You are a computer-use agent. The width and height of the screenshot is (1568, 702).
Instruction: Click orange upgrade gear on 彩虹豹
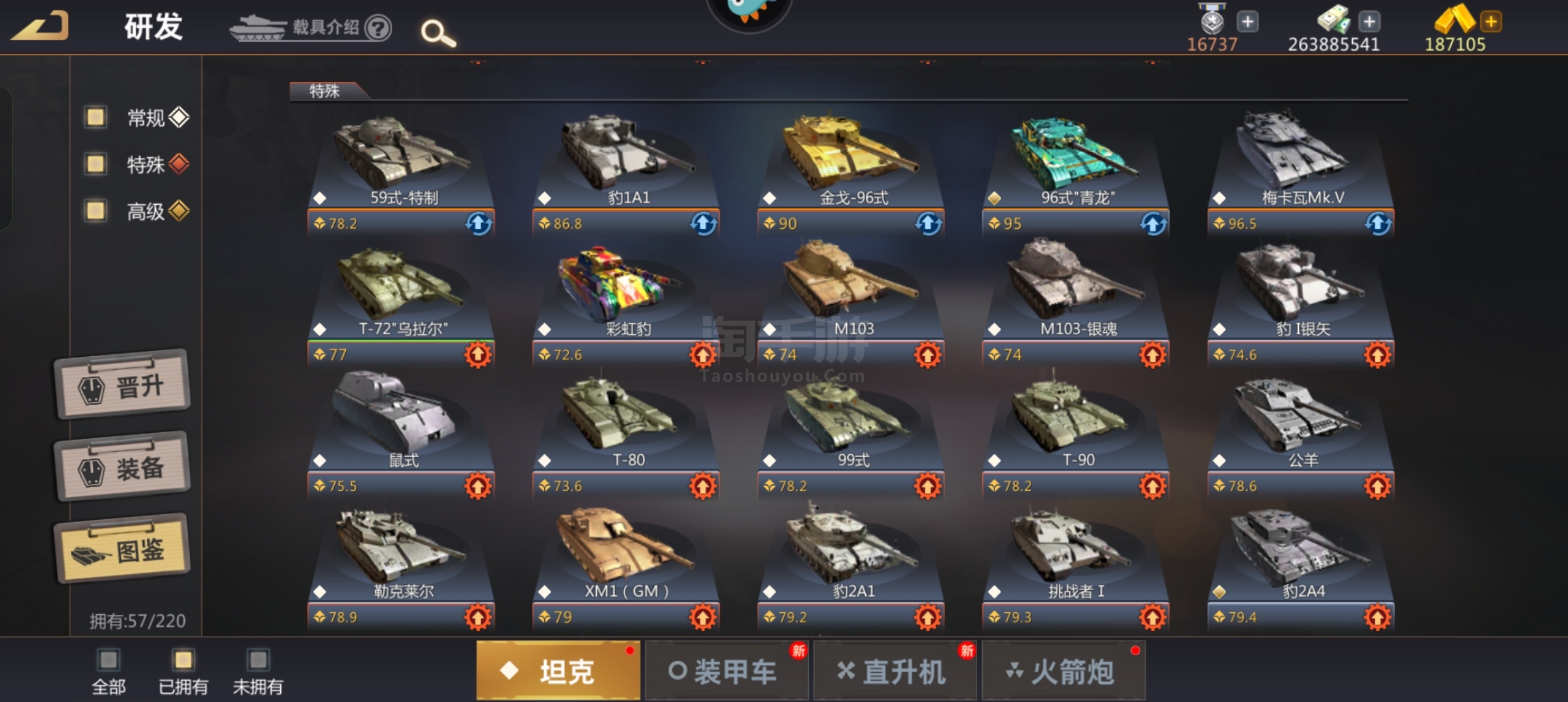[703, 355]
